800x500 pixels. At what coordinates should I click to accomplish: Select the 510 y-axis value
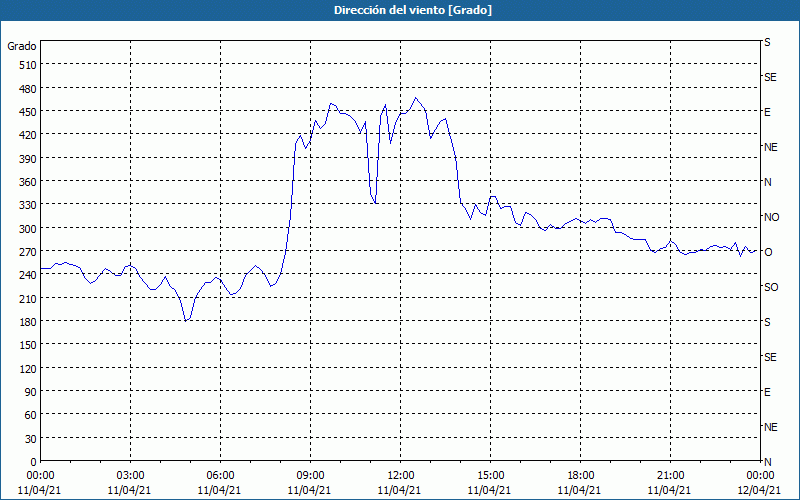click(x=29, y=65)
